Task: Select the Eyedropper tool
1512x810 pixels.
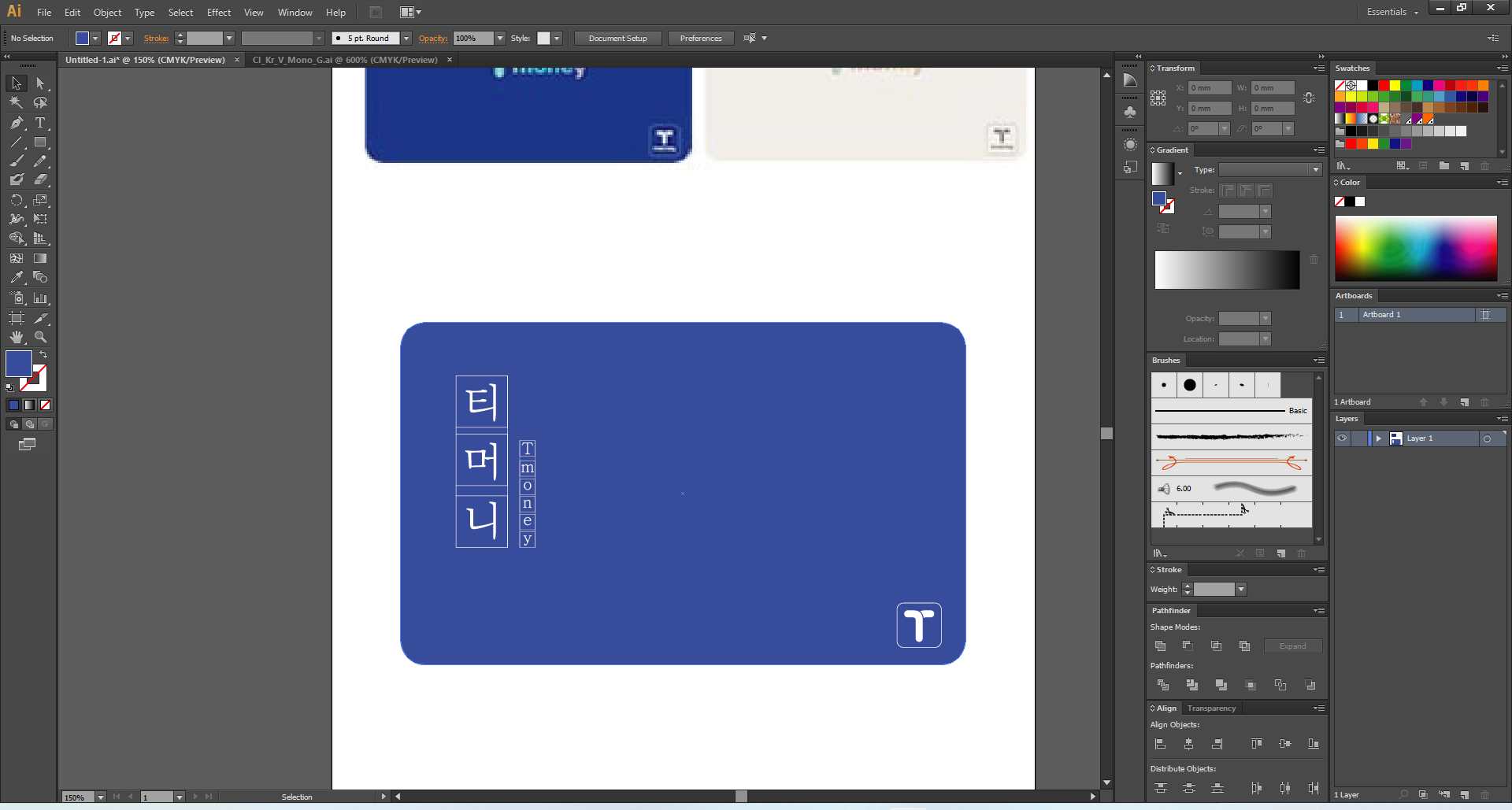Action: 17,277
